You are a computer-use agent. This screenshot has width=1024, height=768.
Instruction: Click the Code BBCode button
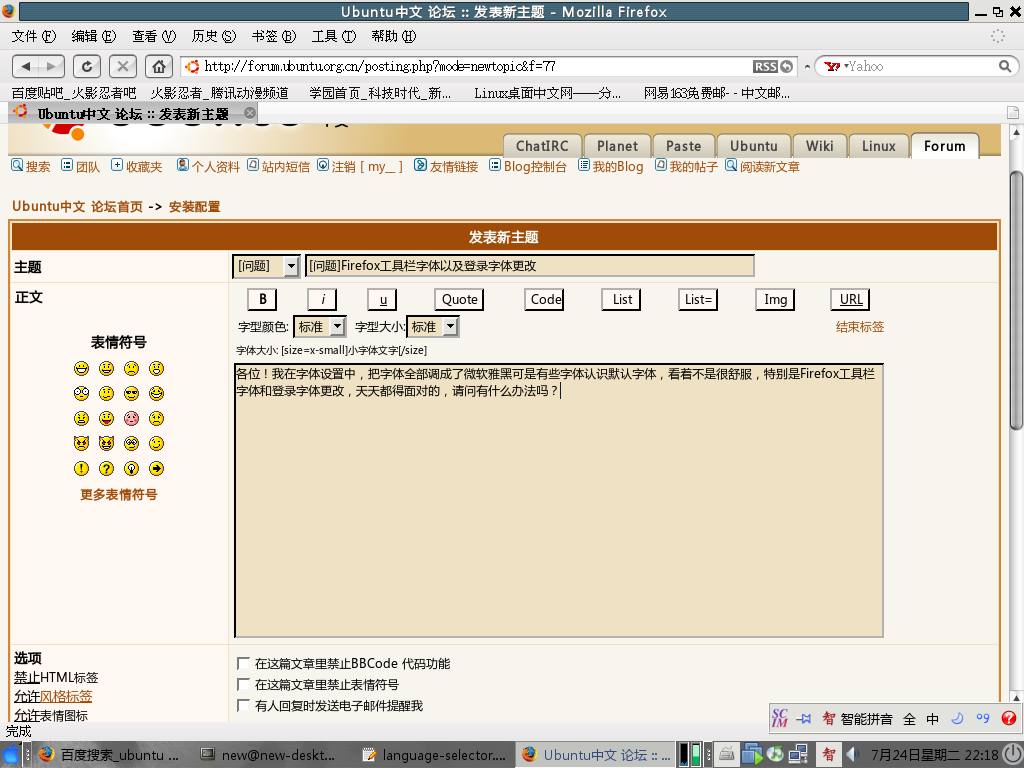[x=544, y=299]
